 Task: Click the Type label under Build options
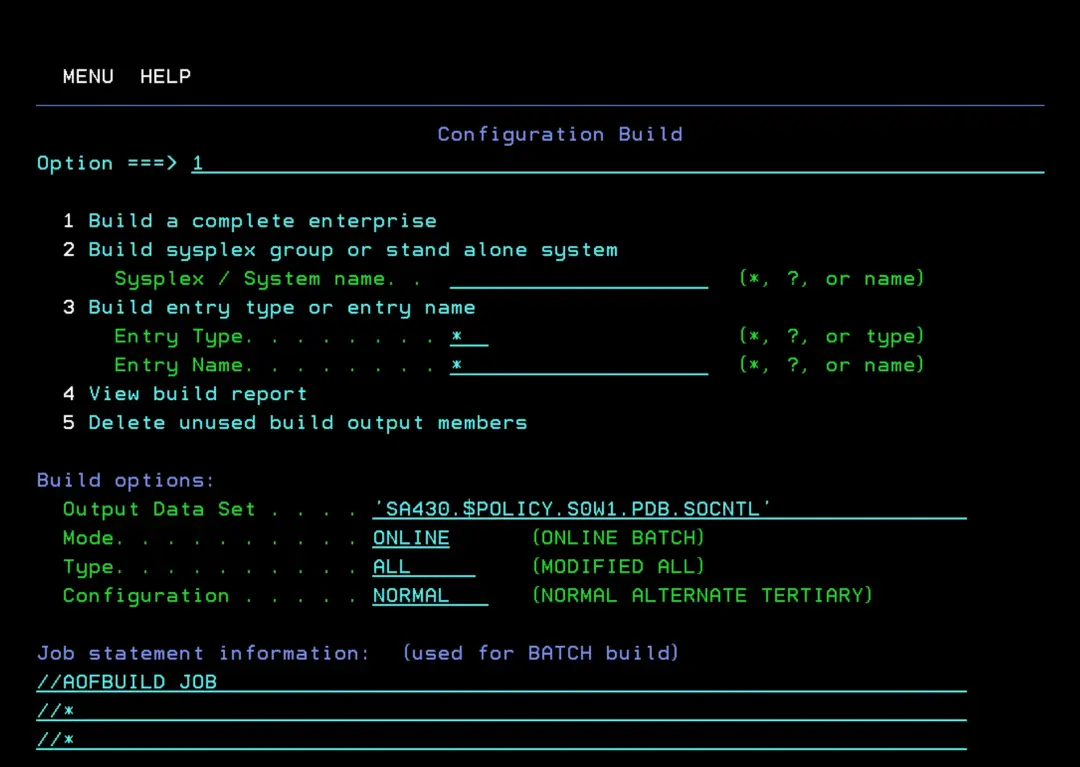[90, 567]
